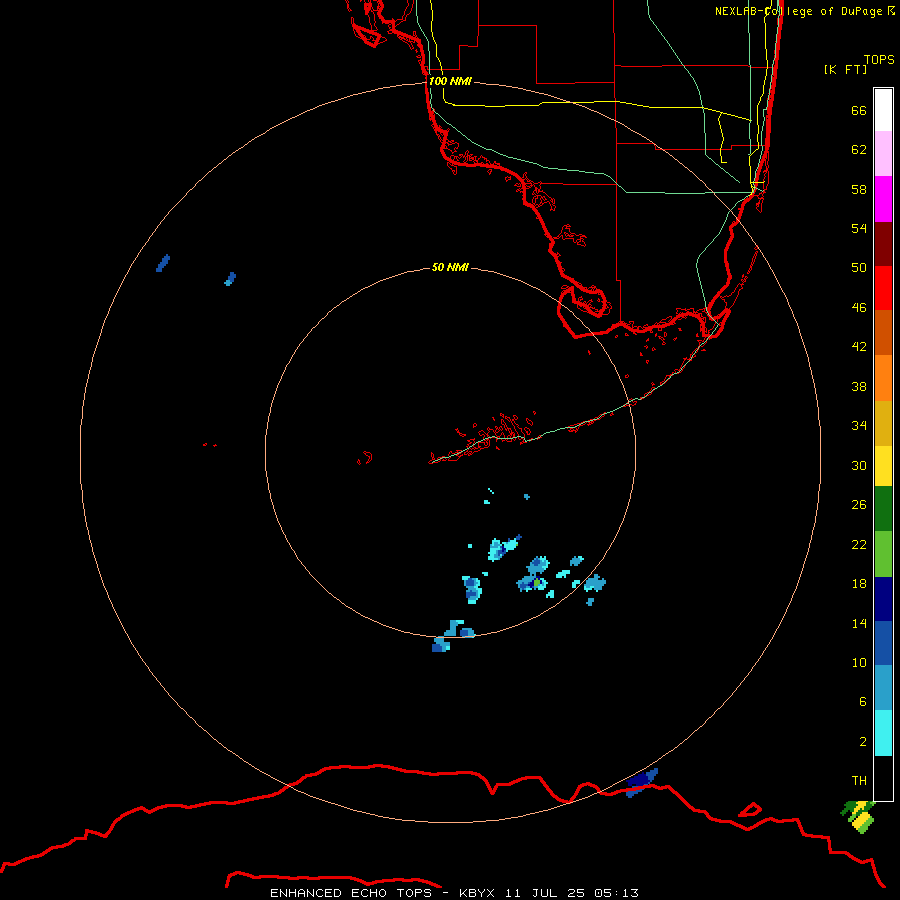The image size is (900, 900).
Task: Click the "62" legend value
Action: (x=859, y=150)
